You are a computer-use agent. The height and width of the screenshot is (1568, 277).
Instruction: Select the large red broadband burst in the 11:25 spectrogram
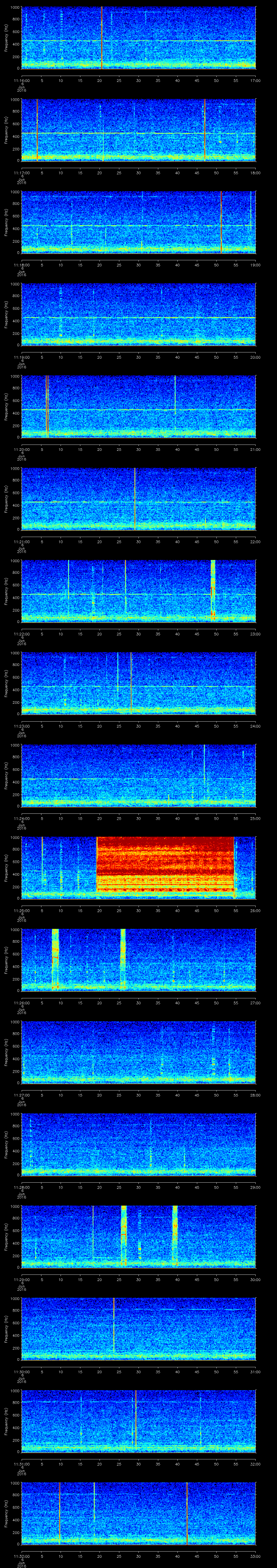(166, 864)
